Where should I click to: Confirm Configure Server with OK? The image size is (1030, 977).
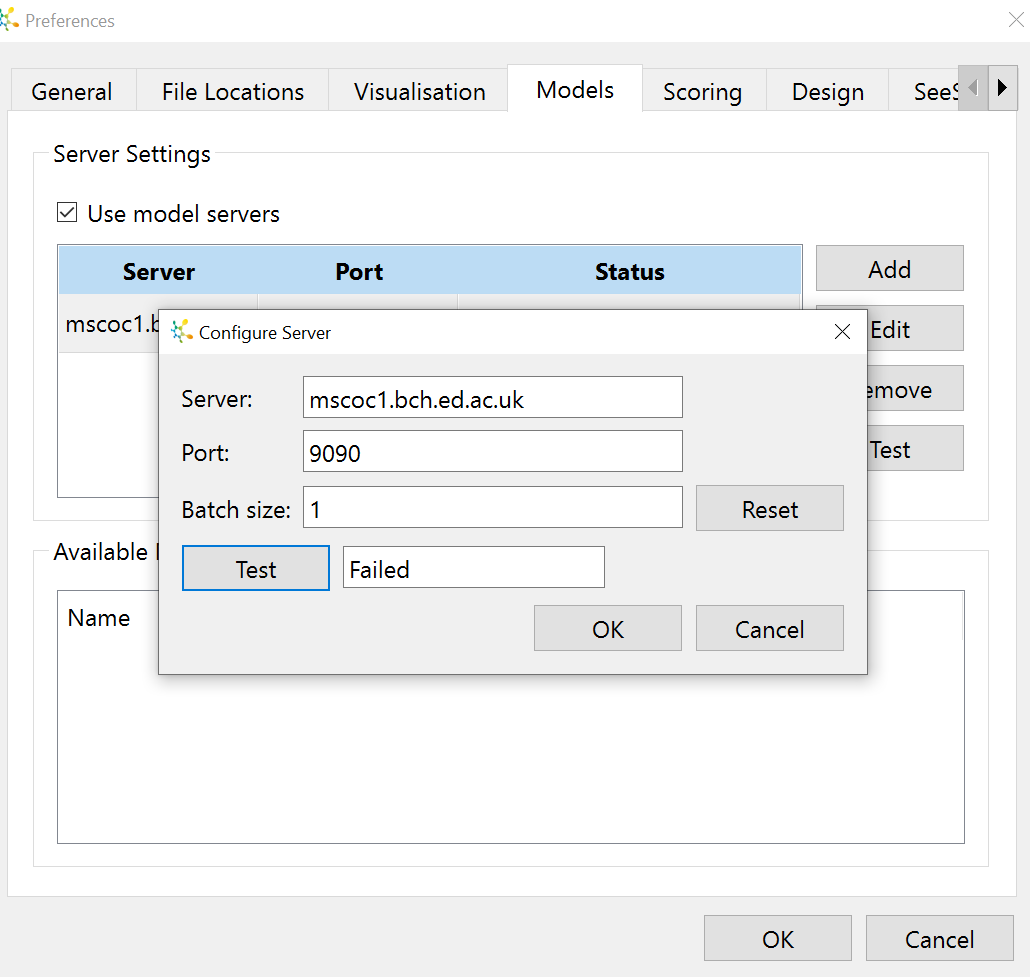pyautogui.click(x=607, y=629)
